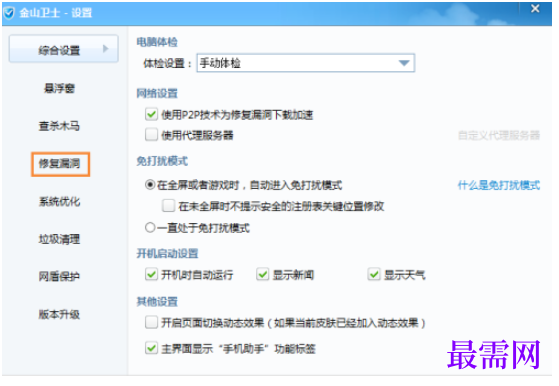
Task: Switch to 修复漏洞 settings tab
Action: (x=60, y=164)
